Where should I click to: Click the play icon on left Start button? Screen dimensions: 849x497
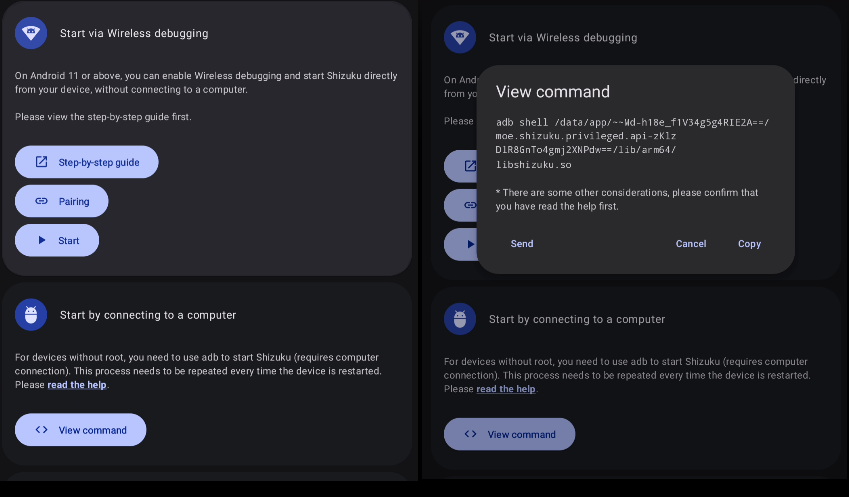(x=42, y=240)
